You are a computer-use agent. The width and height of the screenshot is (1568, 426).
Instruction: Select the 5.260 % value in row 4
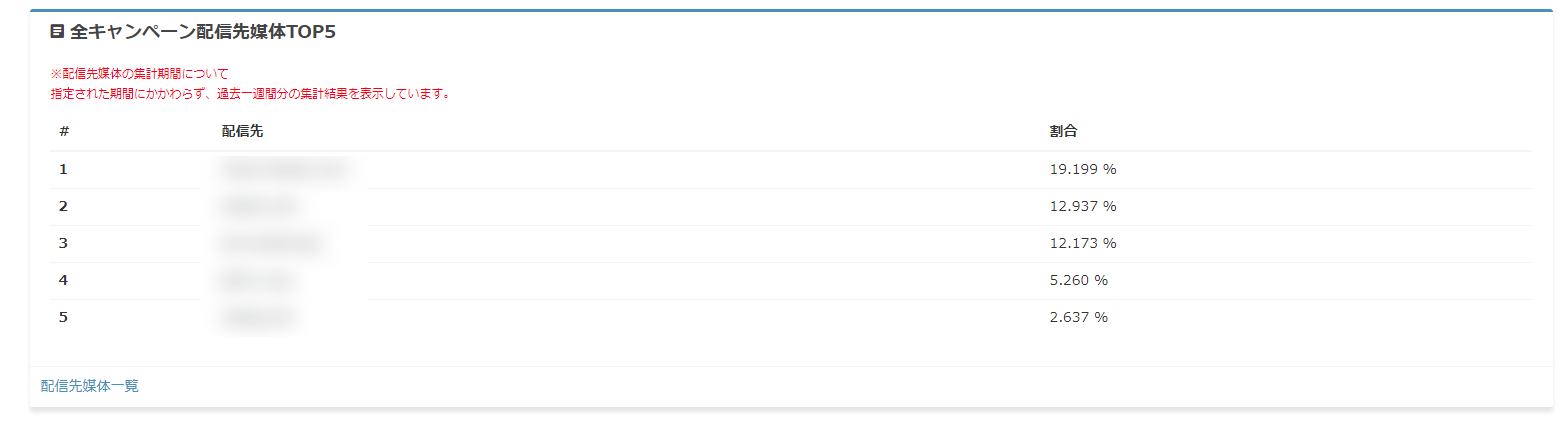(x=1078, y=280)
